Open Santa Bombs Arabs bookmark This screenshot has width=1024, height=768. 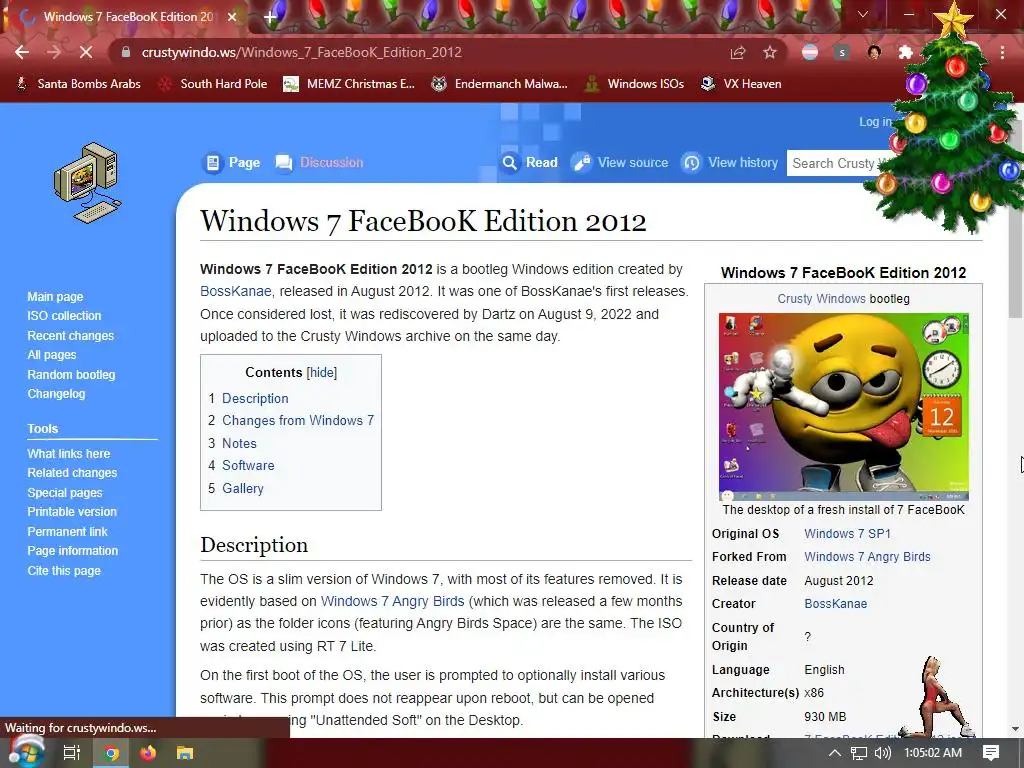pyautogui.click(x=78, y=84)
